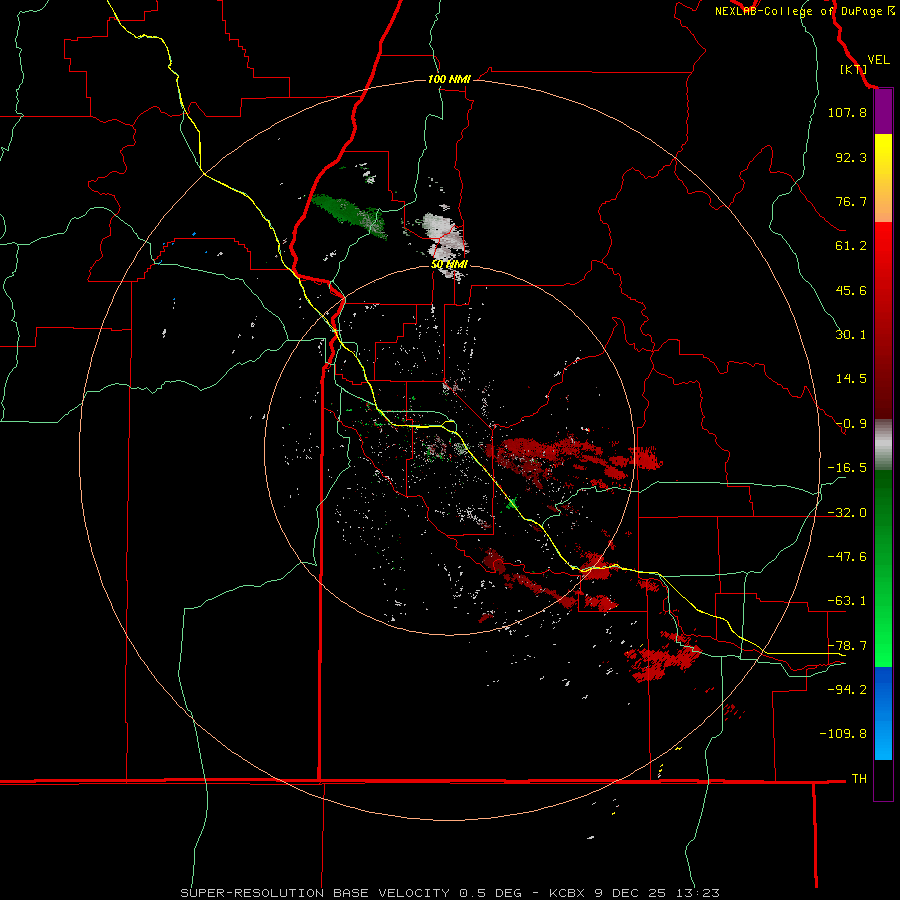Screen dimensions: 900x900
Task: Click the 45.6 velocity scale value
Action: 851,290
